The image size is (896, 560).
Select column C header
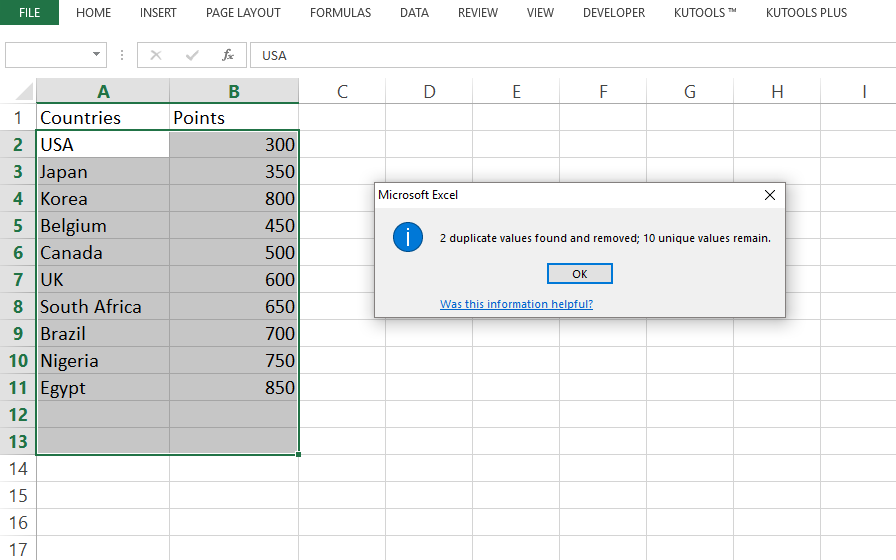tap(342, 91)
